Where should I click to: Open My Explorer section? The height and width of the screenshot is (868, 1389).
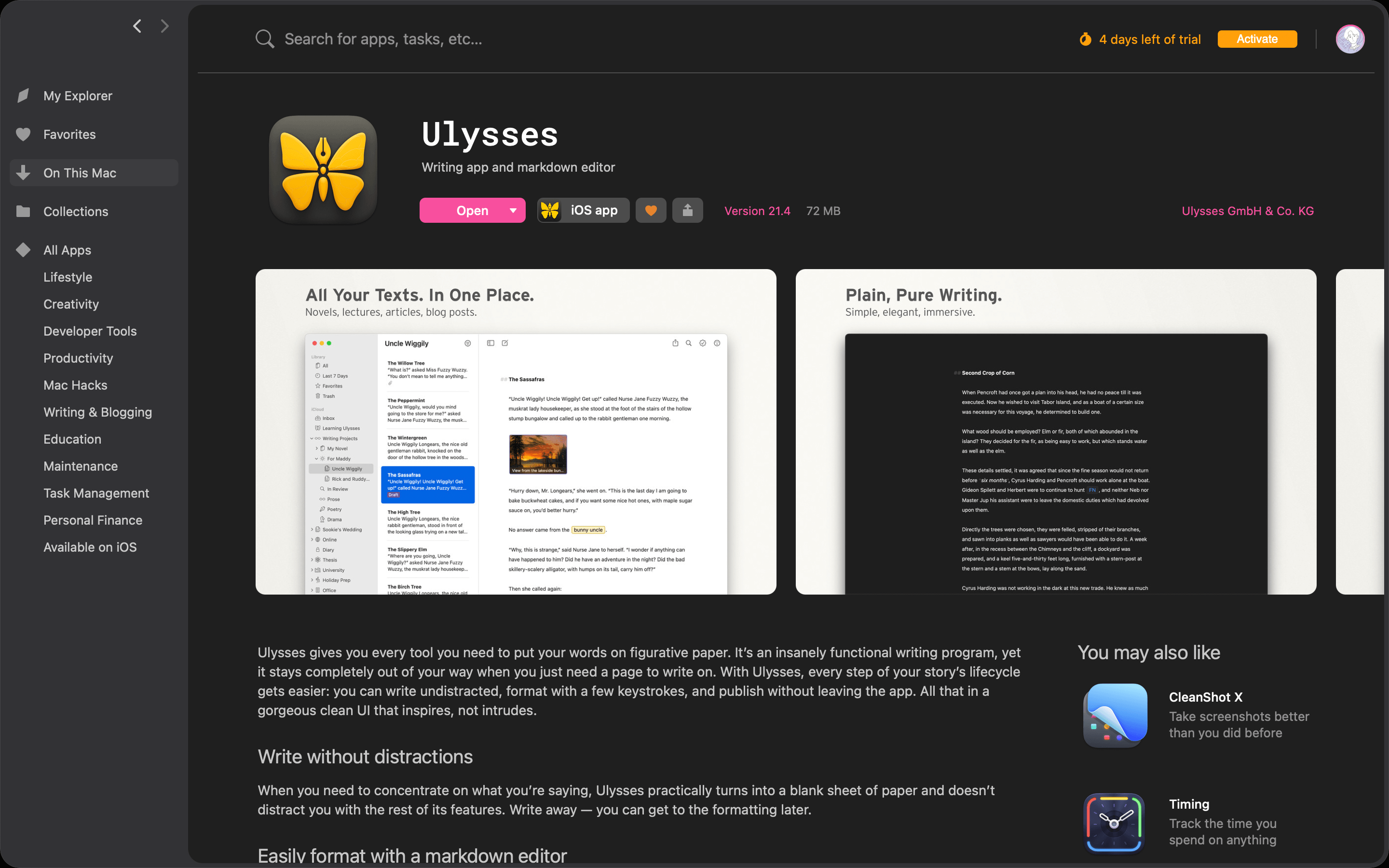78,96
